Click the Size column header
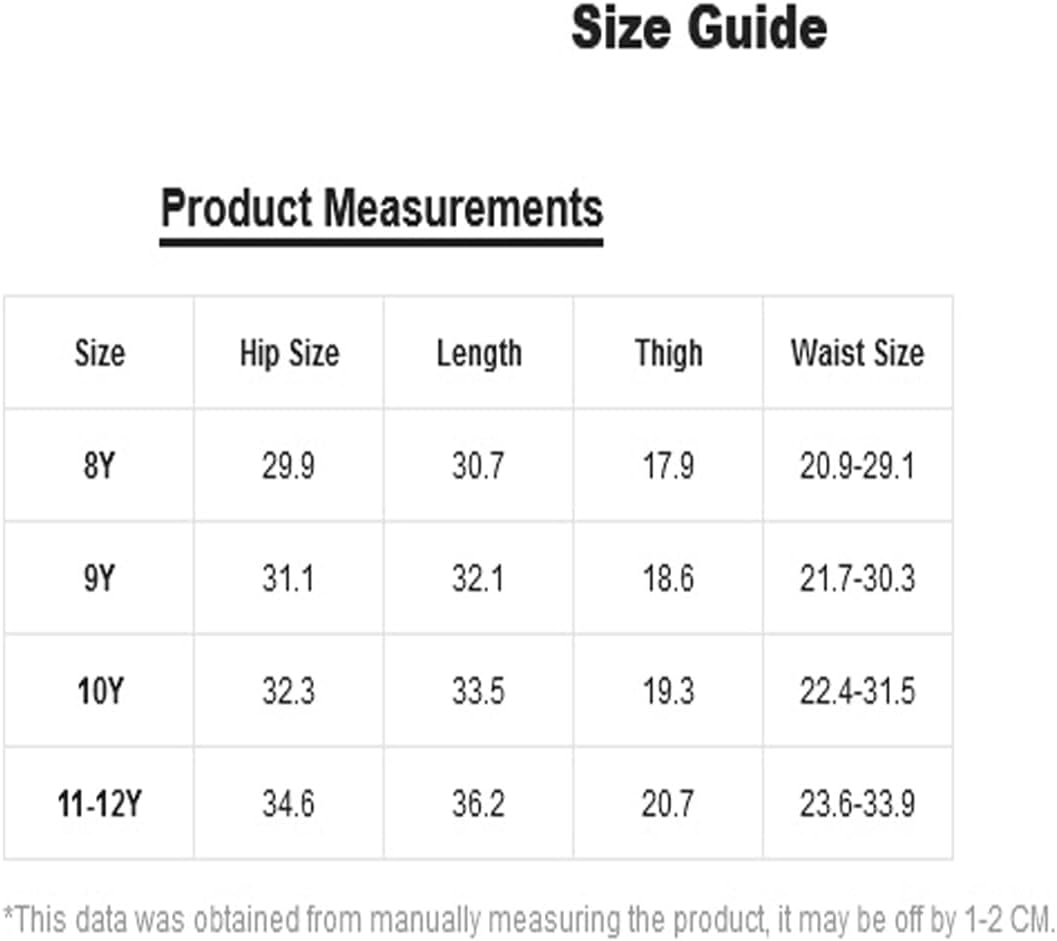Screen dimensions: 1057x941 (x=100, y=353)
